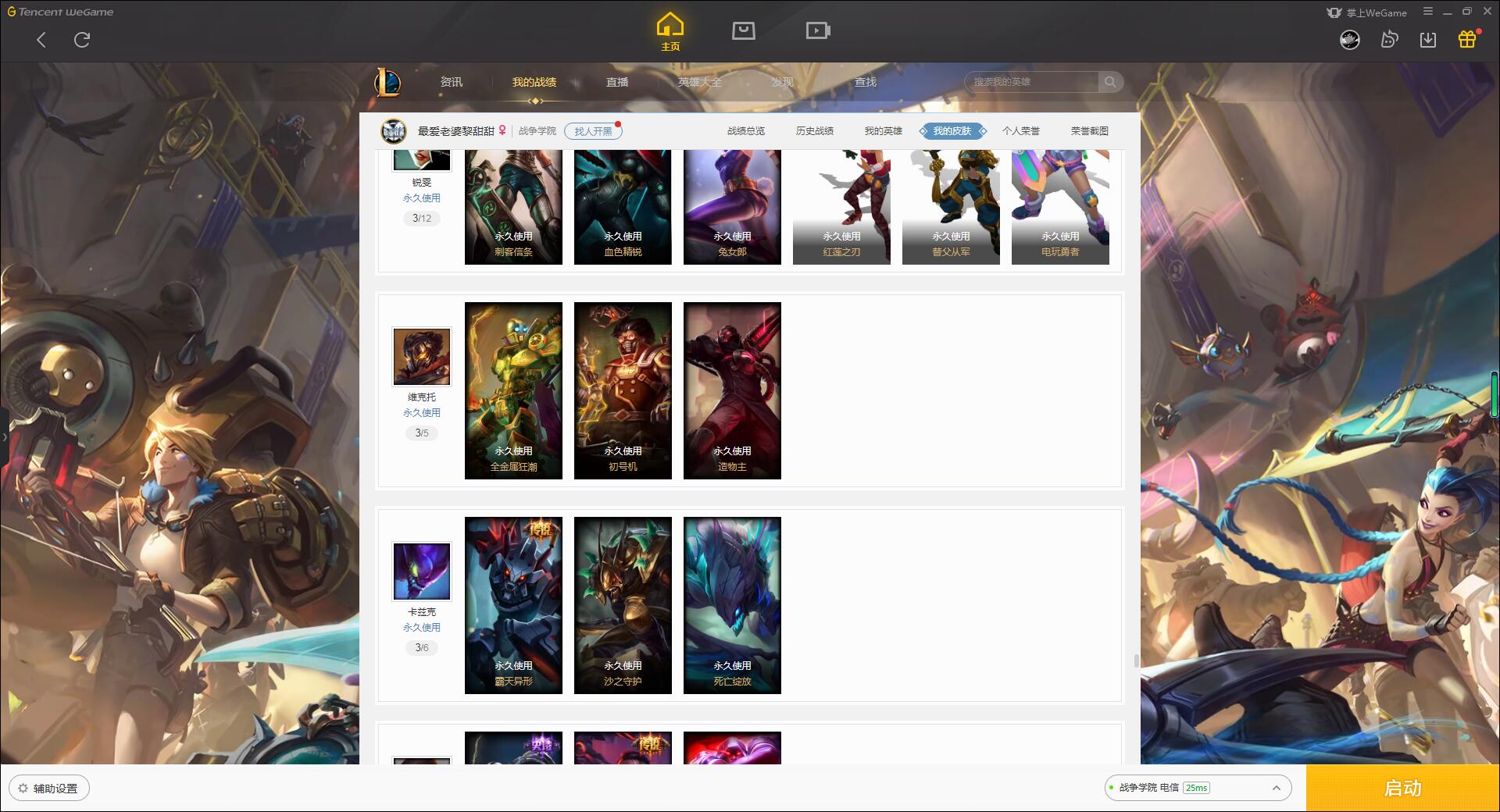Click the 永久使用 link under 维克托
The image size is (1500, 812).
click(422, 413)
